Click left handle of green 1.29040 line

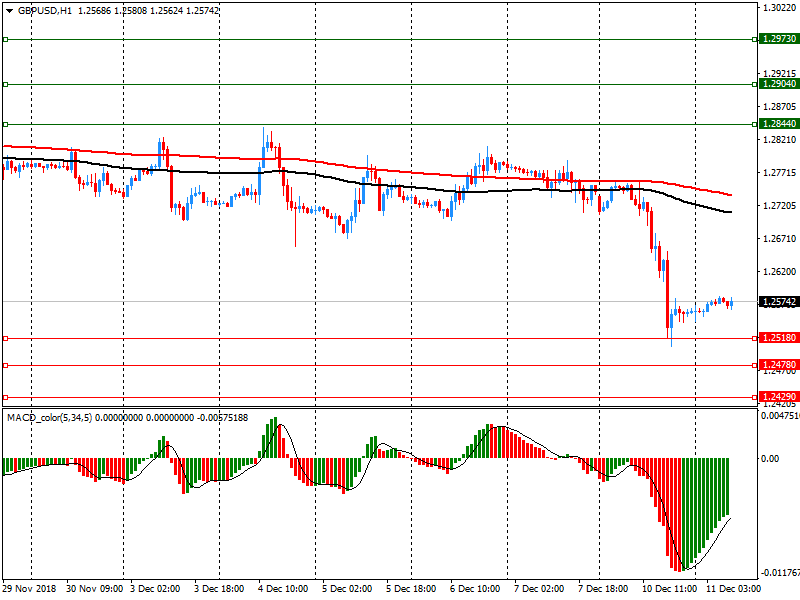click(5, 84)
